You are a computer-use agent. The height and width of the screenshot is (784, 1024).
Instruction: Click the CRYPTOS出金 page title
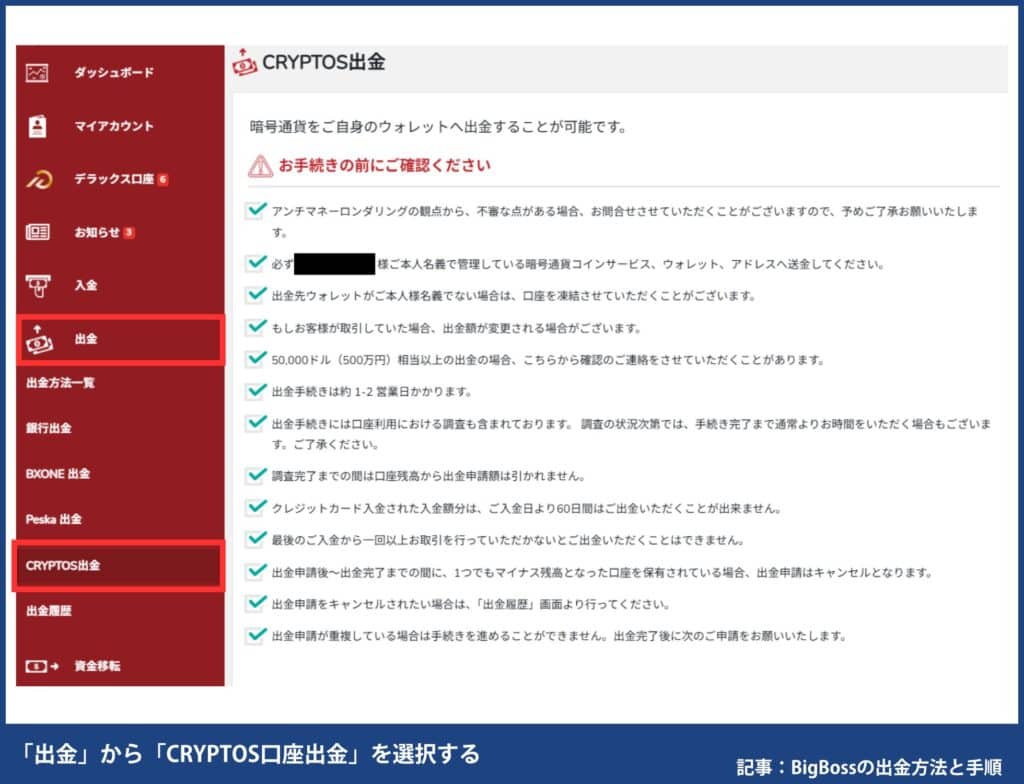[x=323, y=62]
